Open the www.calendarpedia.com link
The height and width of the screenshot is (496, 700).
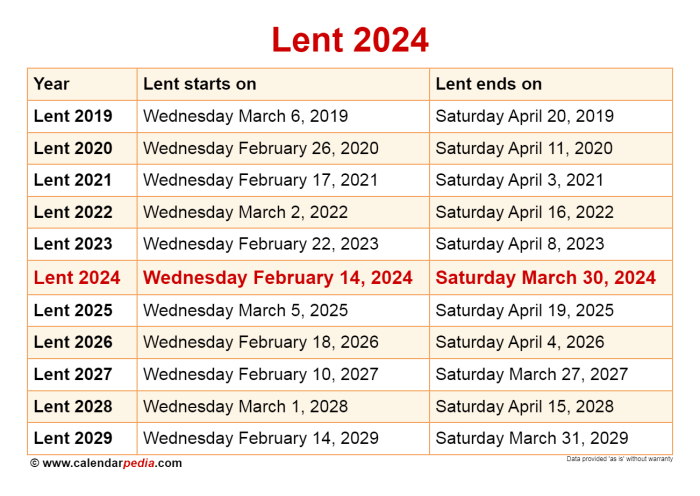[x=106, y=463]
